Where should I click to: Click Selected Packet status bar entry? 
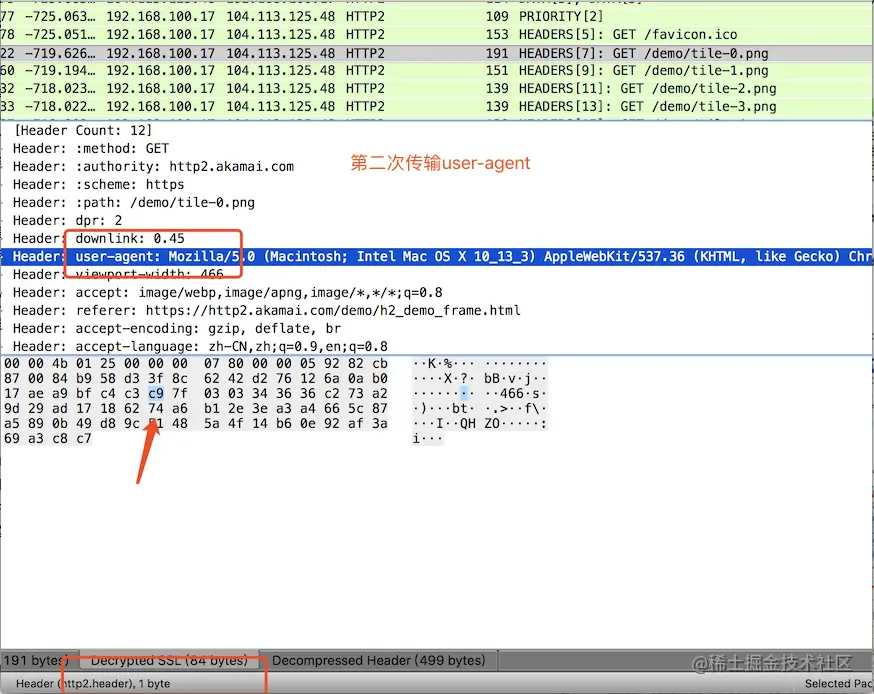tap(838, 683)
